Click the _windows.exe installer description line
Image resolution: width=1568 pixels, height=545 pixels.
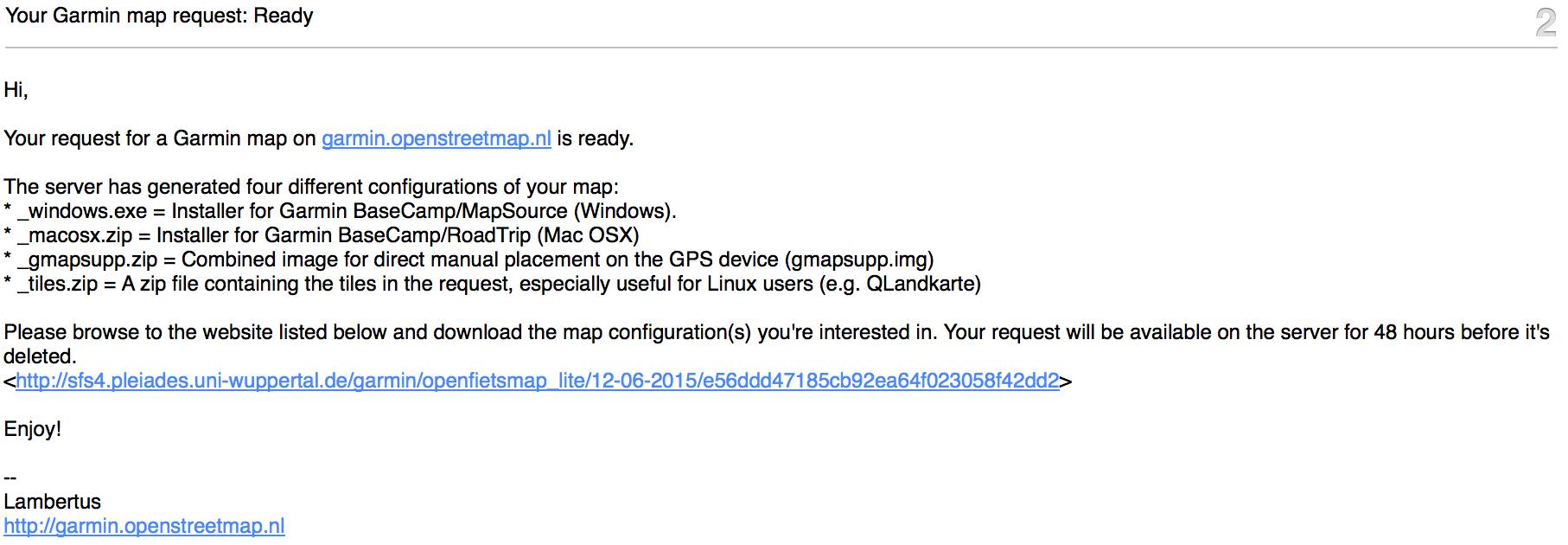point(341,211)
